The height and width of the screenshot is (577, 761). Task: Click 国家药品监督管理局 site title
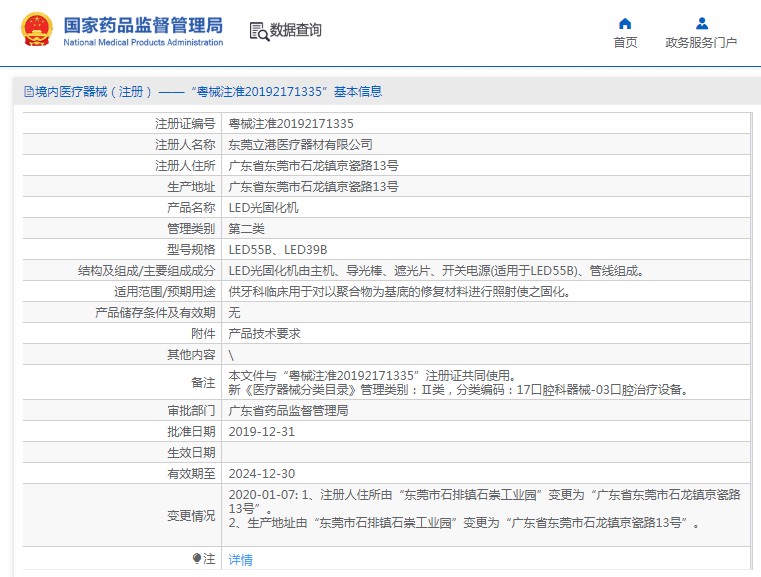pos(143,25)
